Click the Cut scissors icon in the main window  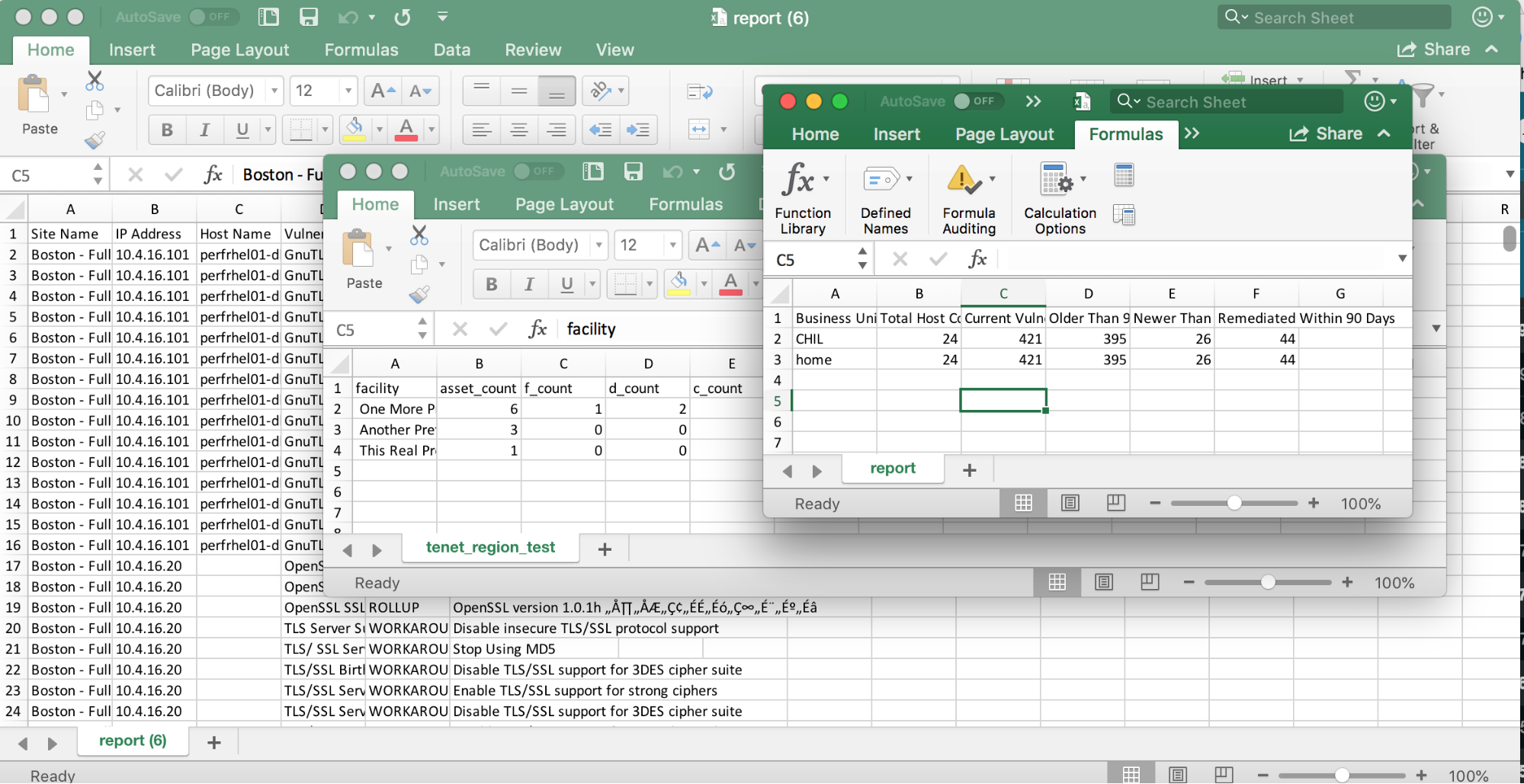(95, 80)
